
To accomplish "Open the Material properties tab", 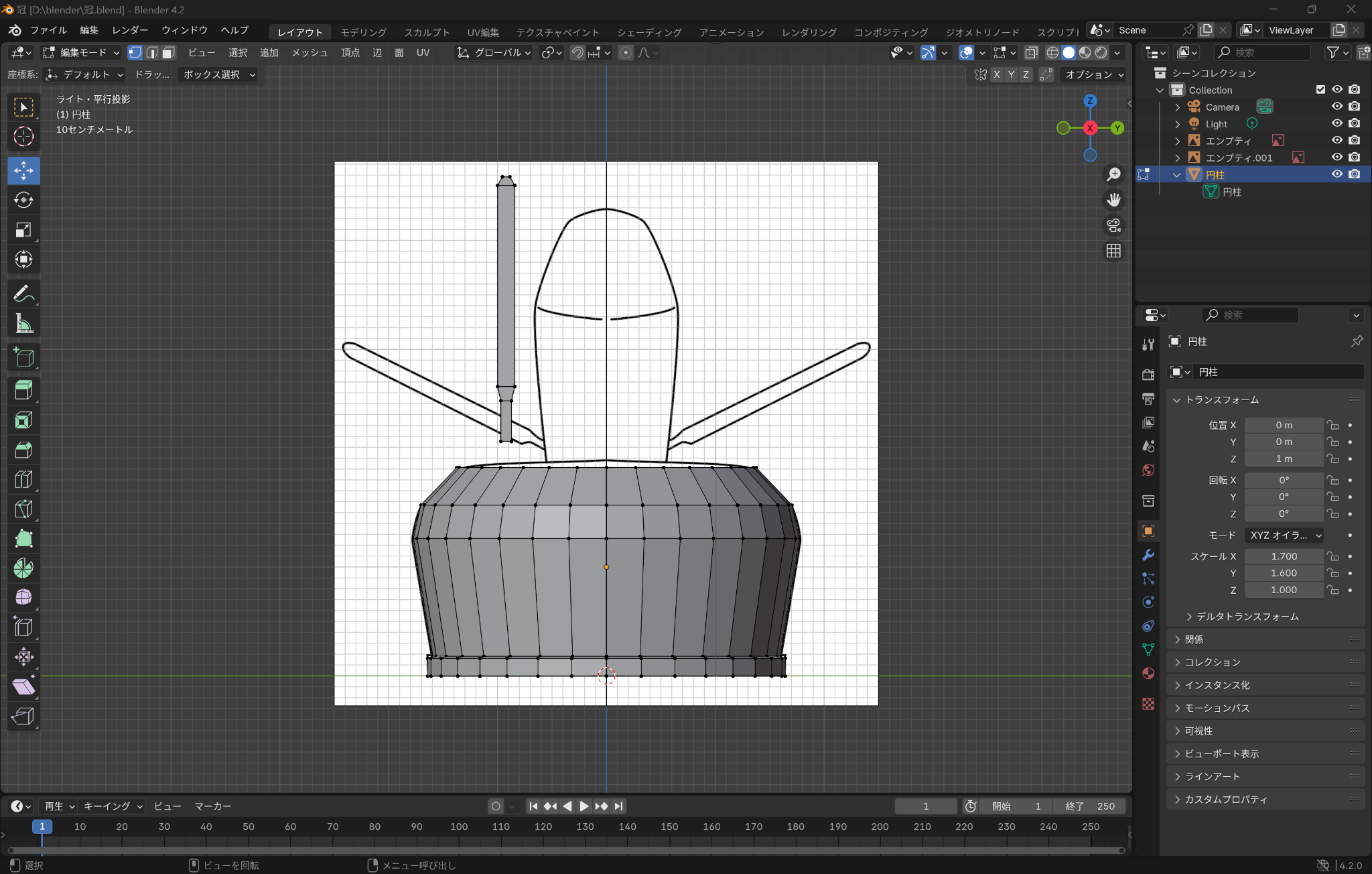I will [x=1148, y=674].
